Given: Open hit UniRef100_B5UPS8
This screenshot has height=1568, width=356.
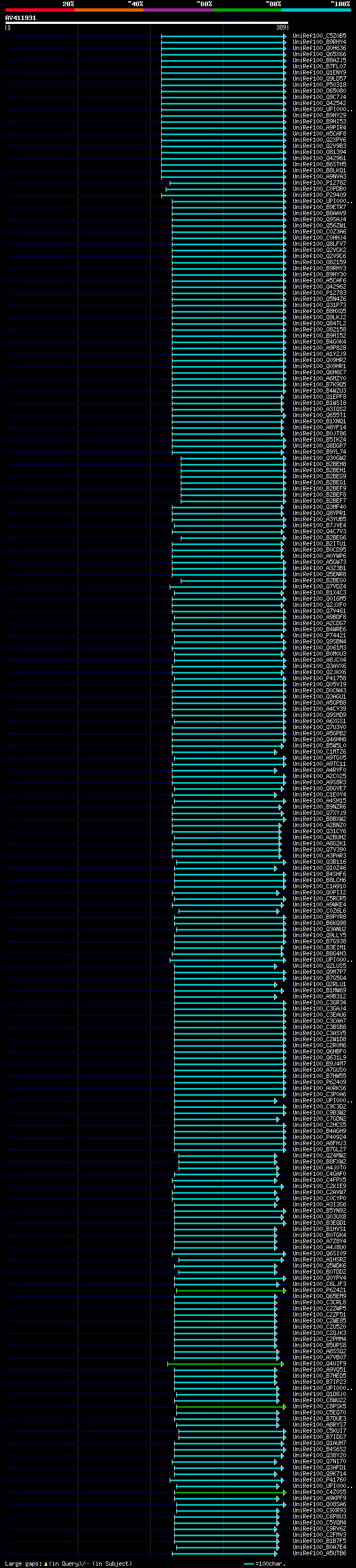Looking at the screenshot, I should click(319, 1345).
